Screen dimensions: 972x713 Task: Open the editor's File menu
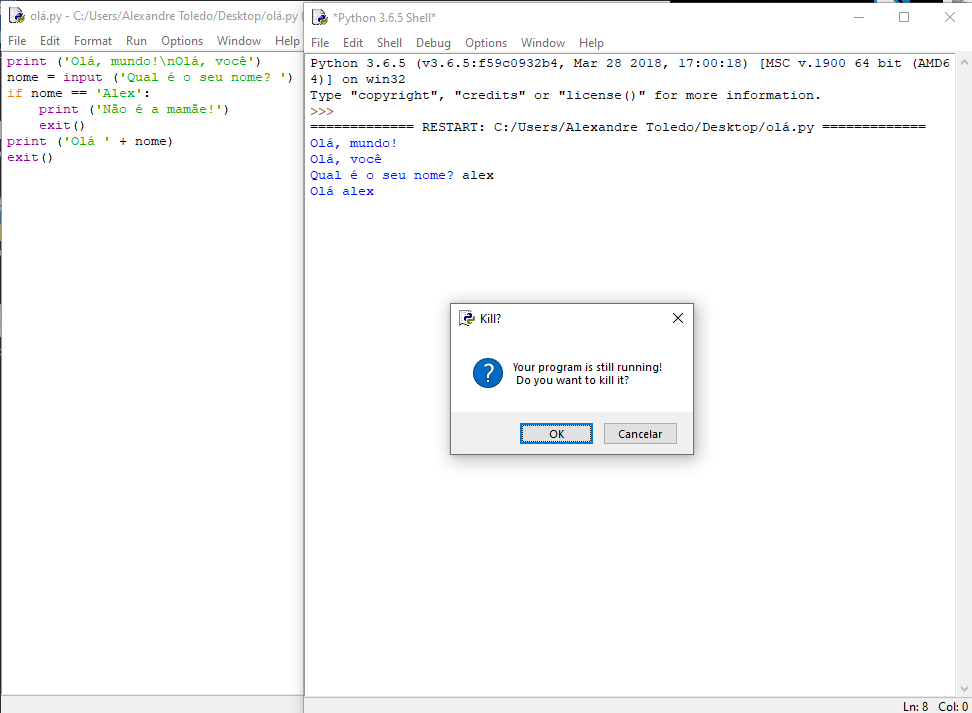coord(17,41)
